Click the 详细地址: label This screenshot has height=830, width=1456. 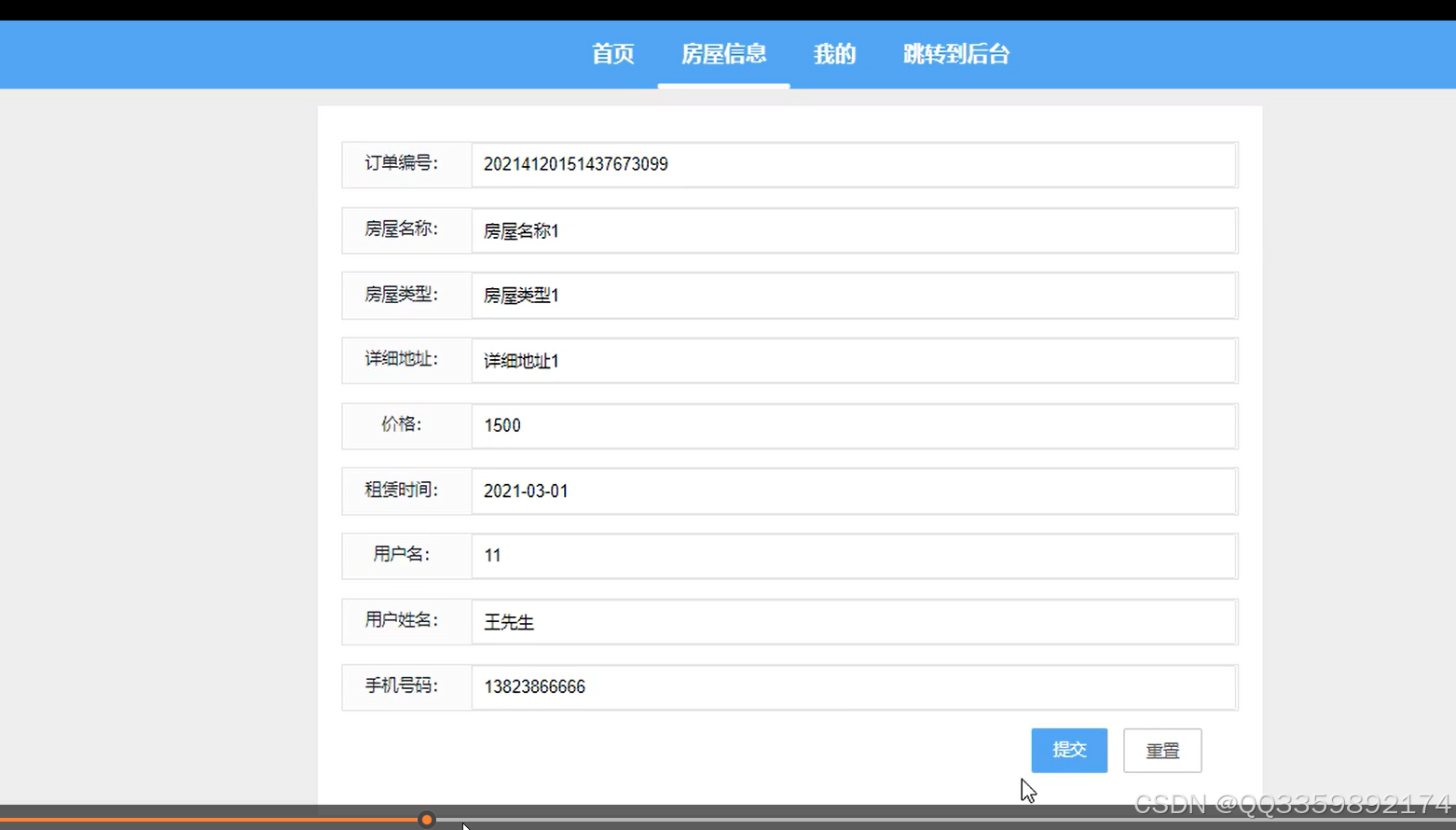click(x=402, y=358)
